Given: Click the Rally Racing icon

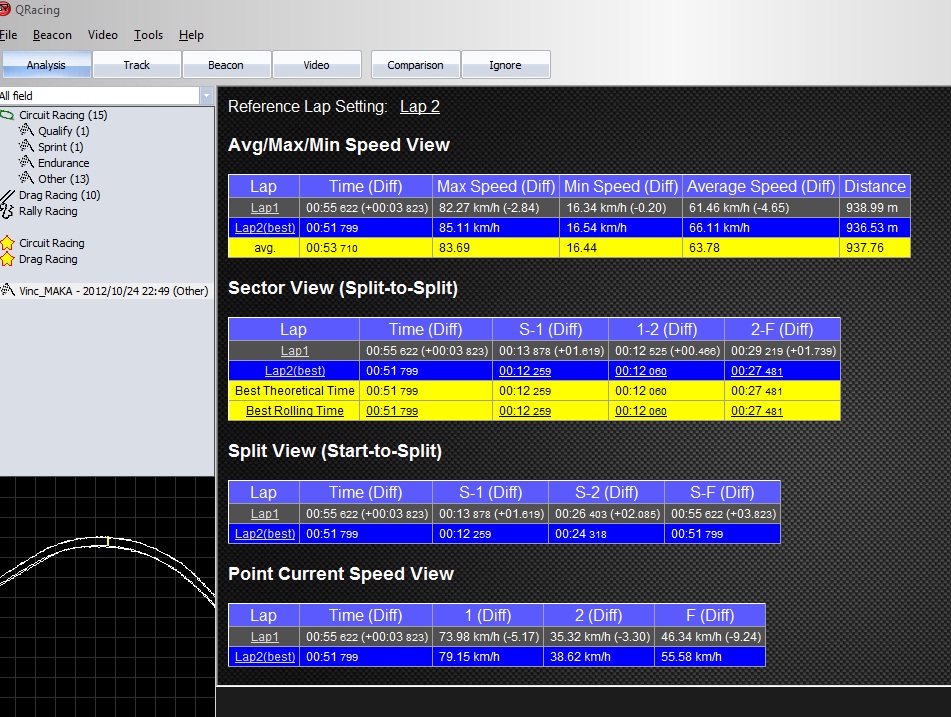Looking at the screenshot, I should point(8,211).
